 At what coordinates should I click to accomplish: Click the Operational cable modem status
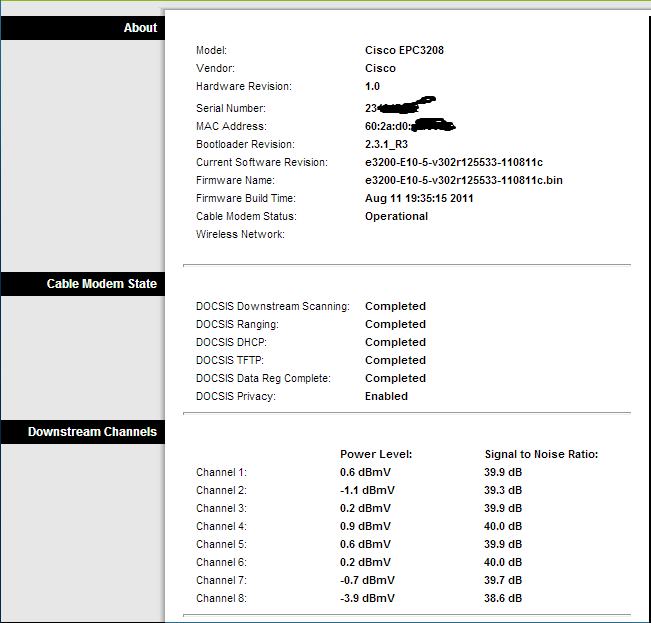tap(396, 216)
